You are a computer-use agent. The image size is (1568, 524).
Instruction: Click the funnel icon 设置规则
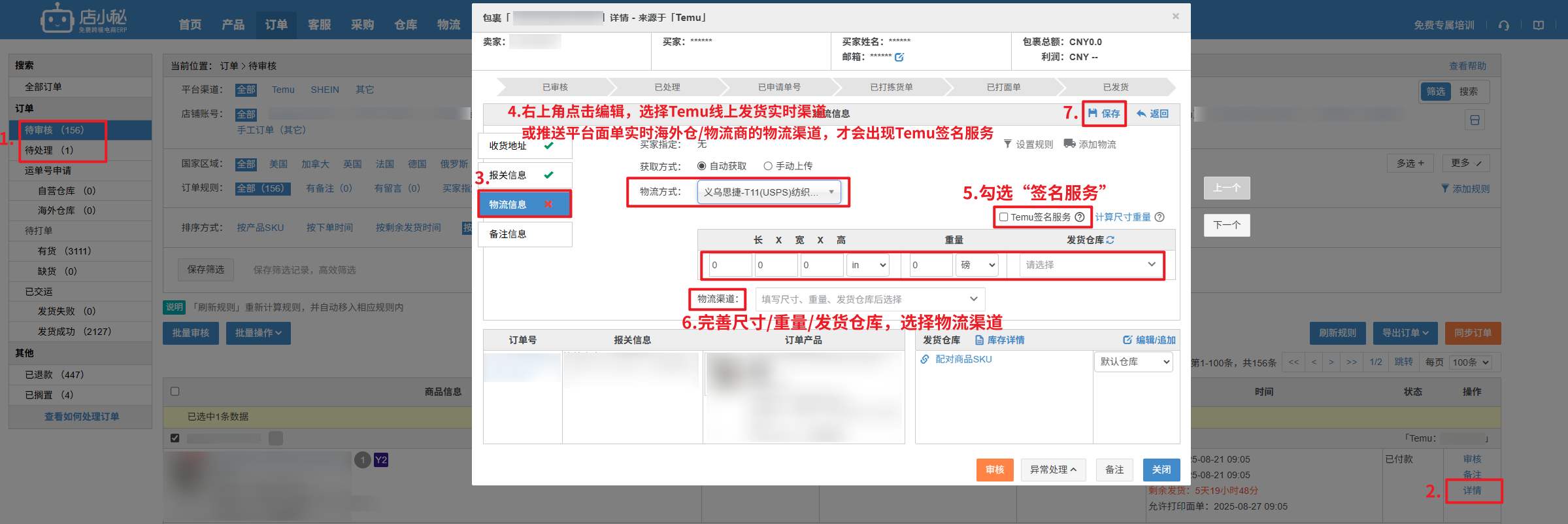(x=1007, y=144)
